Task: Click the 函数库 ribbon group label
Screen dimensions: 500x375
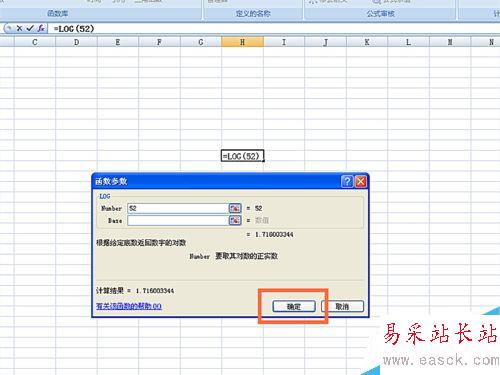Action: tap(57, 14)
